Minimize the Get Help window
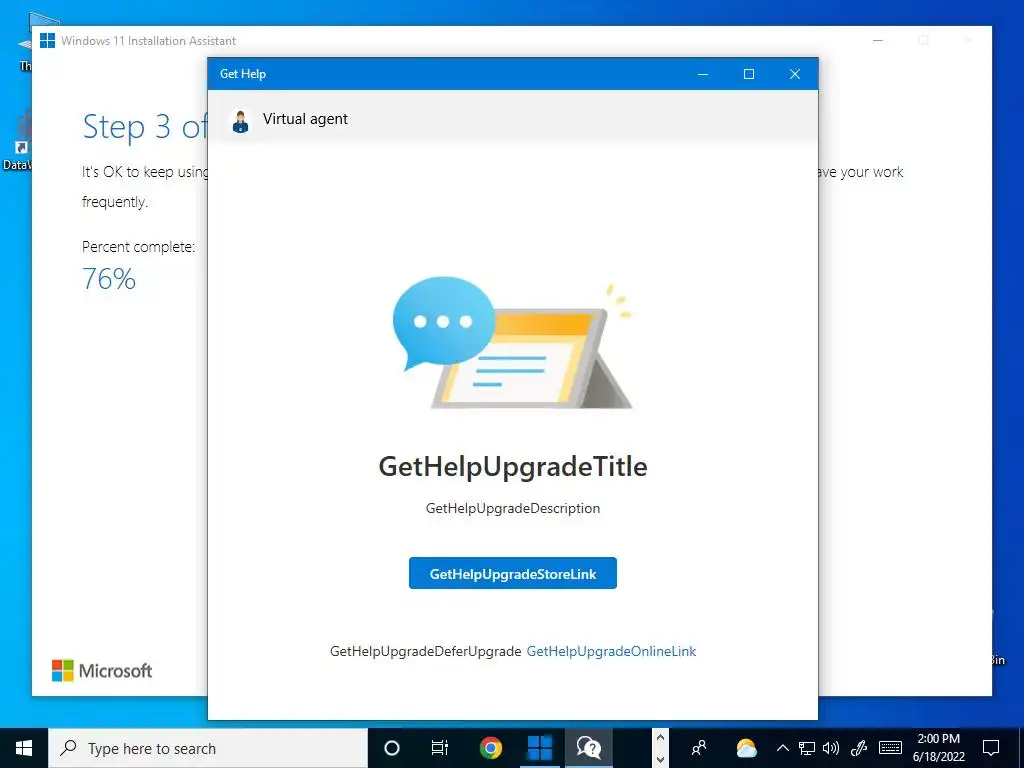Image resolution: width=1024 pixels, height=768 pixels. [703, 74]
